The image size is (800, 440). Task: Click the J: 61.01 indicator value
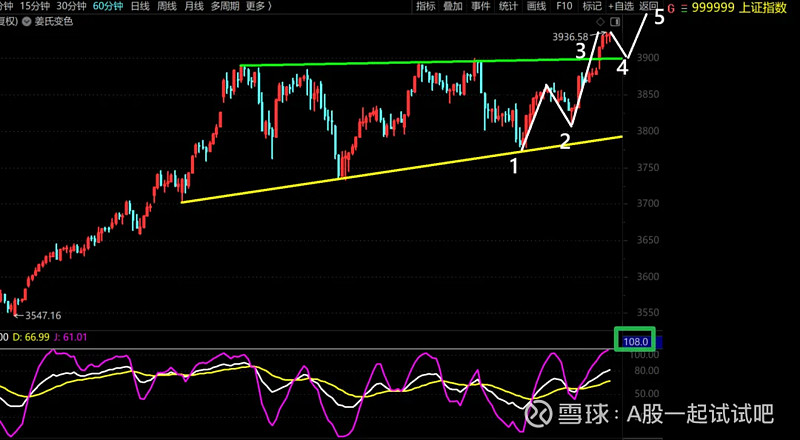(x=71, y=337)
